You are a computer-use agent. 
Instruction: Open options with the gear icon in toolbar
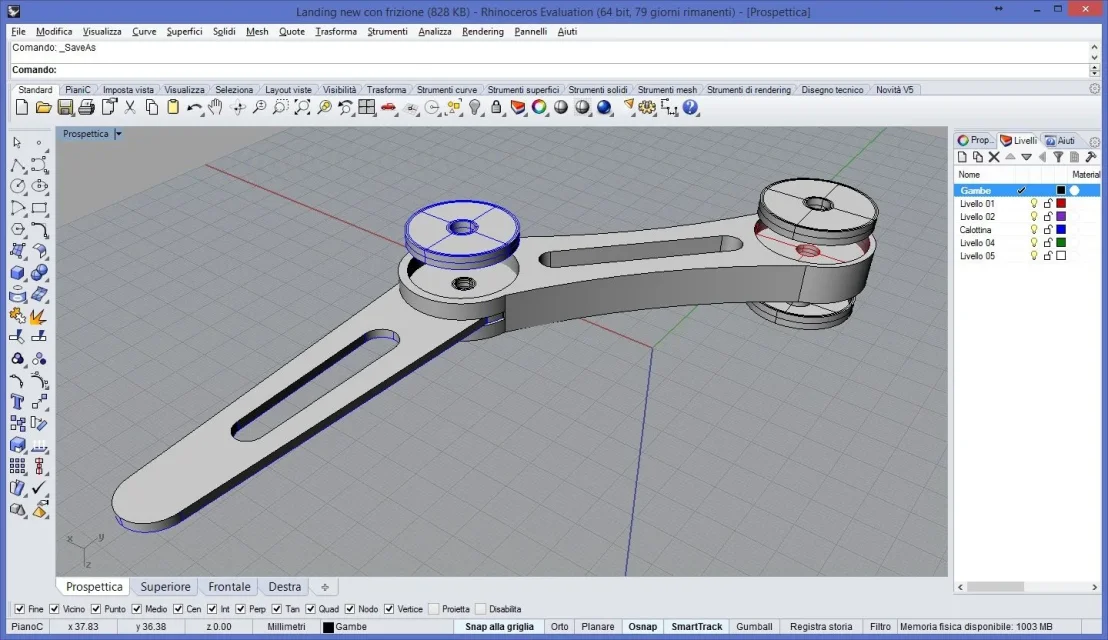click(x=647, y=107)
